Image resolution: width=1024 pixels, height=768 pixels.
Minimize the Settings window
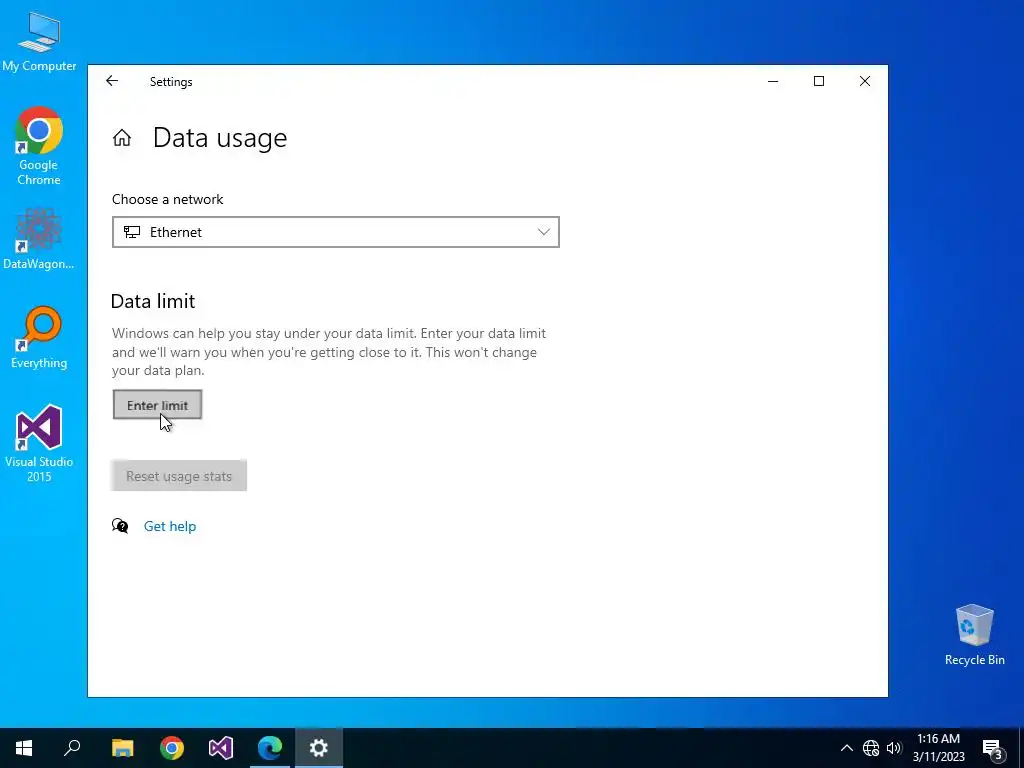[x=773, y=81]
